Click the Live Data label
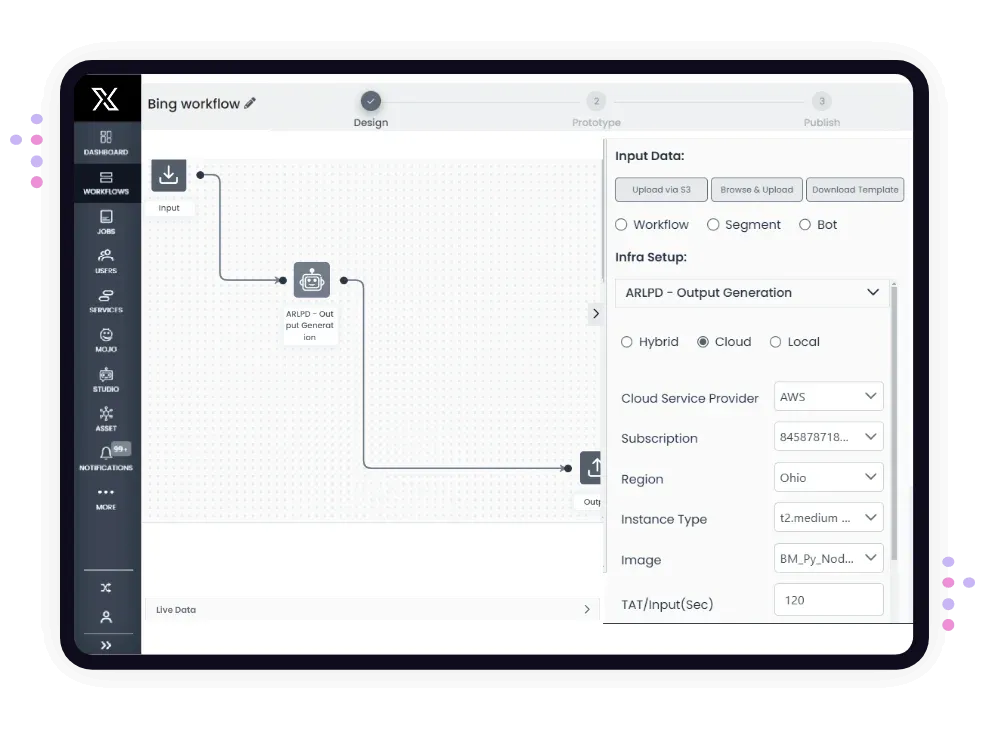 point(176,609)
